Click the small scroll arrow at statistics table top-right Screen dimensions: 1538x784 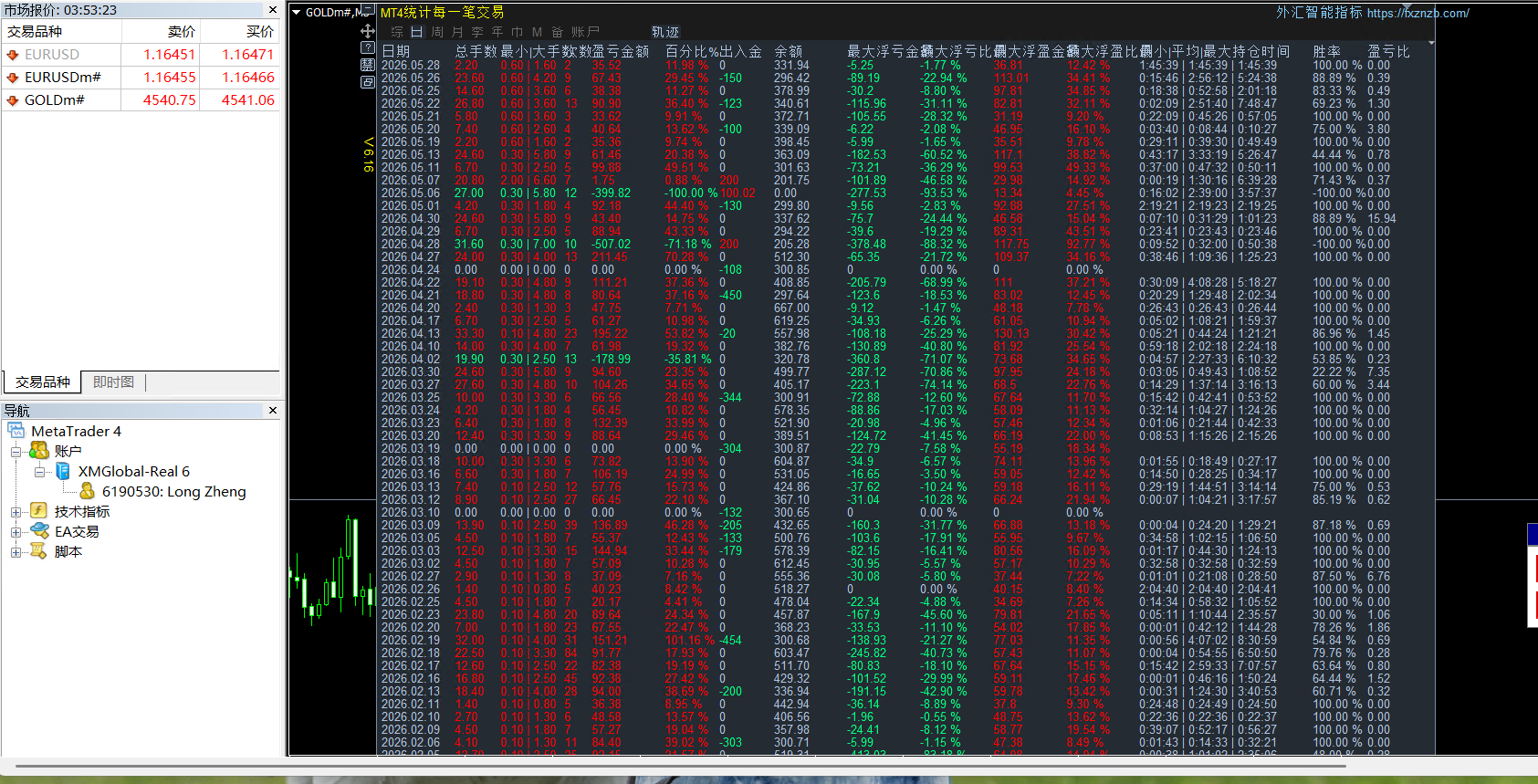pos(1430,43)
